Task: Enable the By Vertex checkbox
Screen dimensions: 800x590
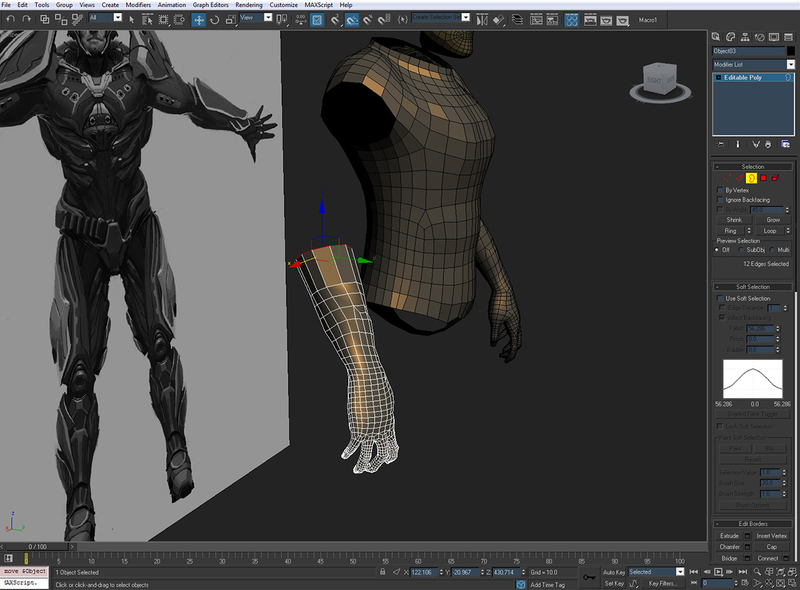Action: click(720, 190)
